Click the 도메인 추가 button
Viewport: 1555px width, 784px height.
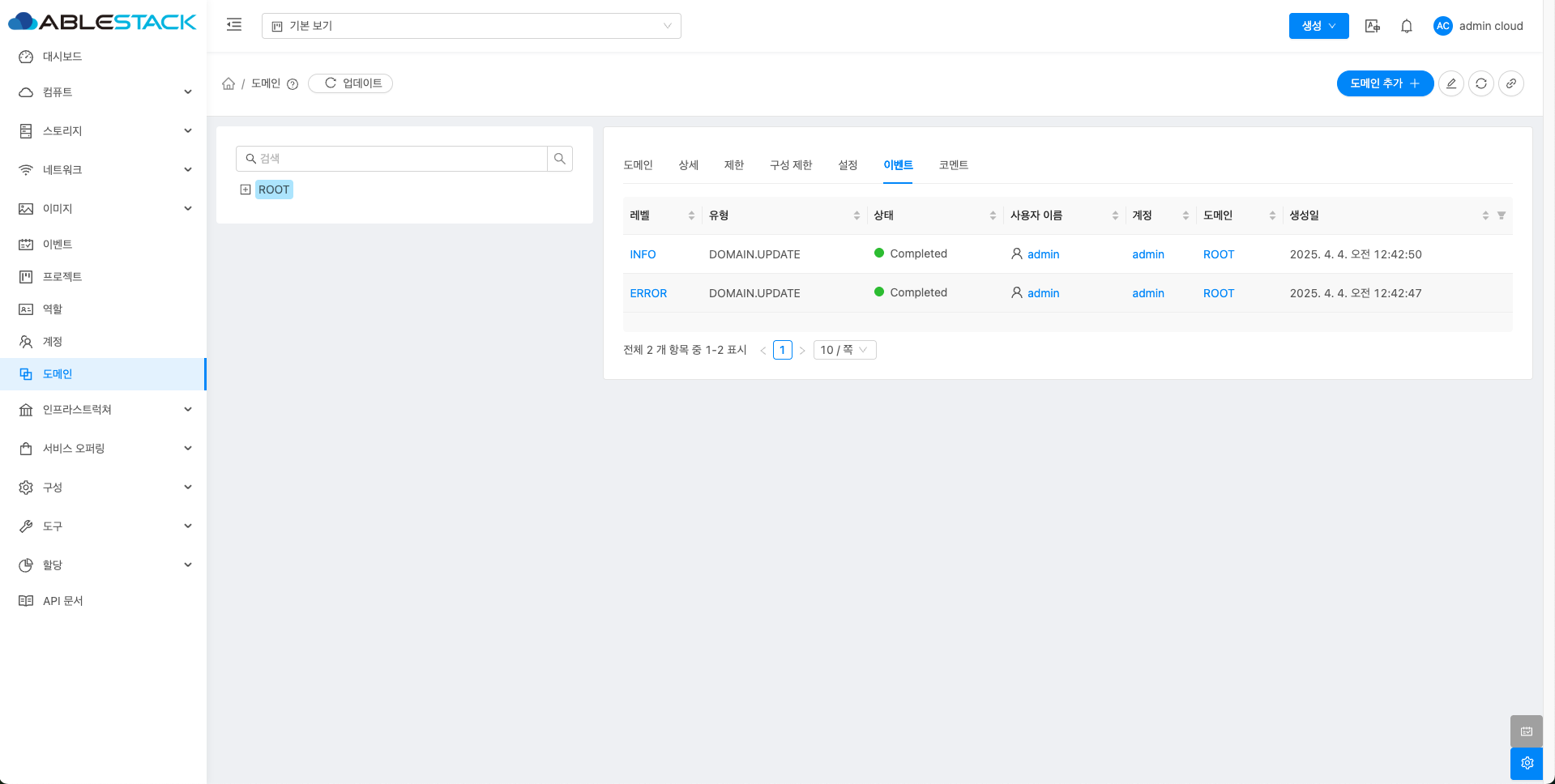click(x=1384, y=83)
